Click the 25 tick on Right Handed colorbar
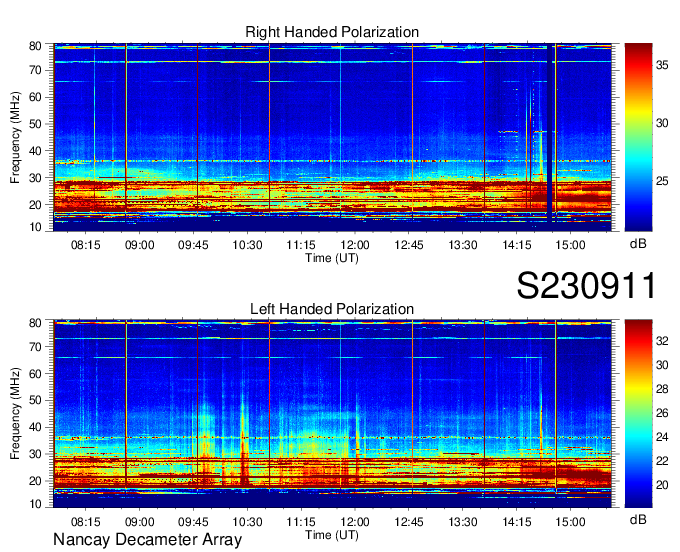680x552 pixels. click(662, 181)
